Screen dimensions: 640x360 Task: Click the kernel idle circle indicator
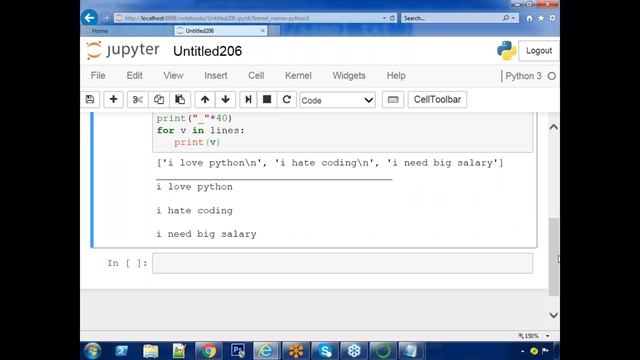(x=552, y=76)
